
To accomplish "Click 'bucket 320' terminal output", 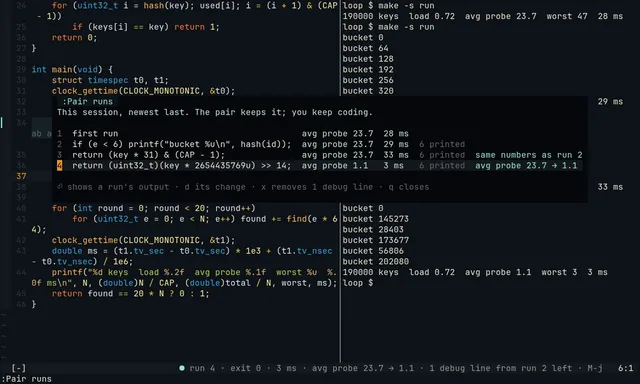I will point(368,91).
